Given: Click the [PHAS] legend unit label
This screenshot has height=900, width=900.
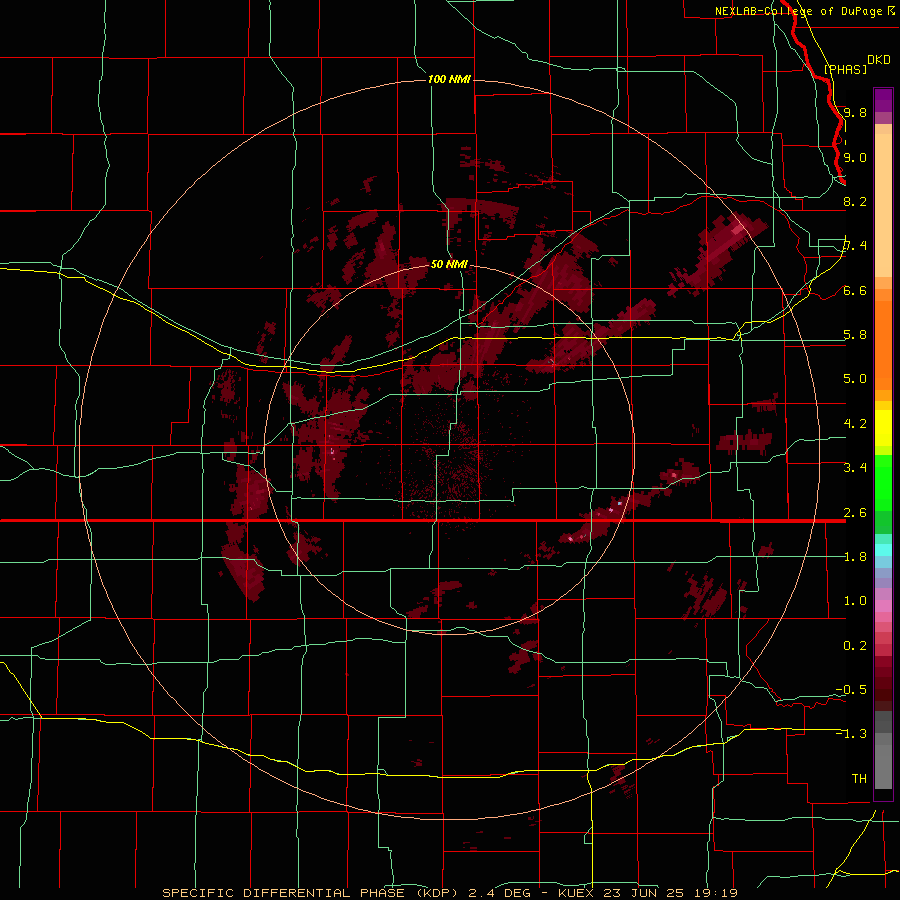Looking at the screenshot, I should [845, 69].
